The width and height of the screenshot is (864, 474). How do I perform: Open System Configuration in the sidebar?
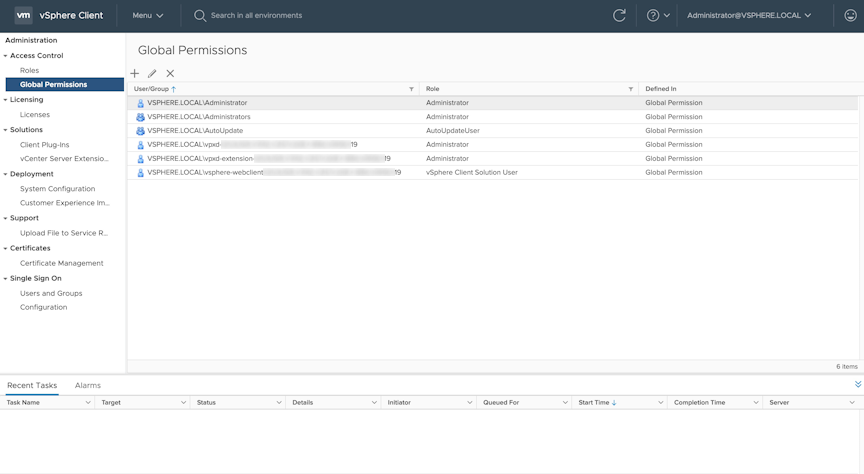click(x=57, y=188)
